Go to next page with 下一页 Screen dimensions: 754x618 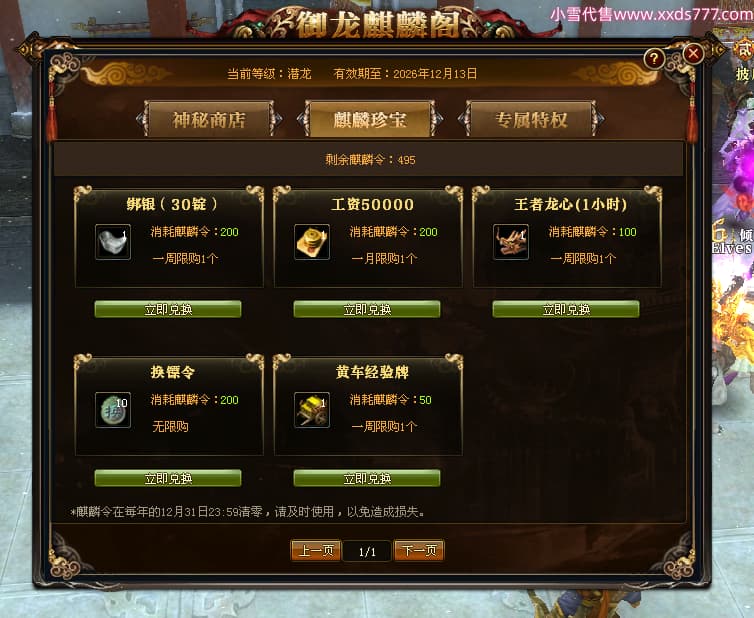pos(419,551)
